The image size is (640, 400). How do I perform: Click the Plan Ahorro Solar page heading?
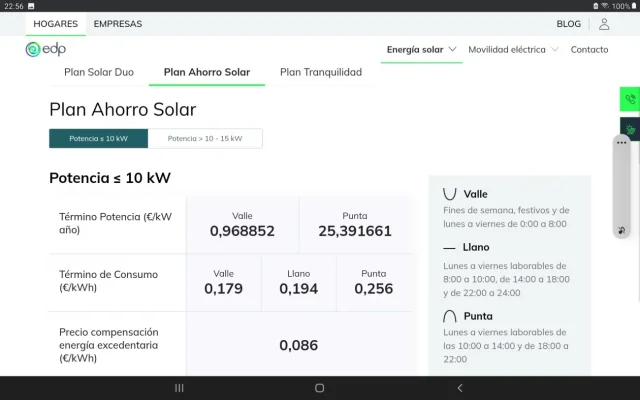point(122,109)
